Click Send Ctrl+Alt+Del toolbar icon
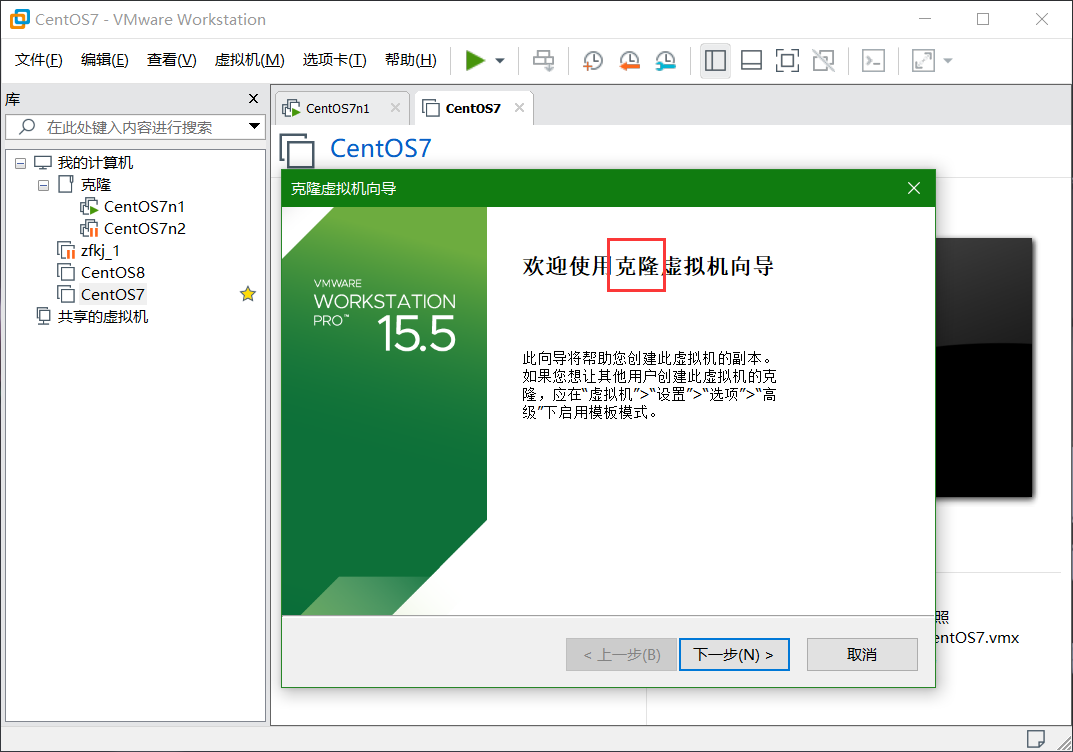This screenshot has height=752, width=1073. 544,60
